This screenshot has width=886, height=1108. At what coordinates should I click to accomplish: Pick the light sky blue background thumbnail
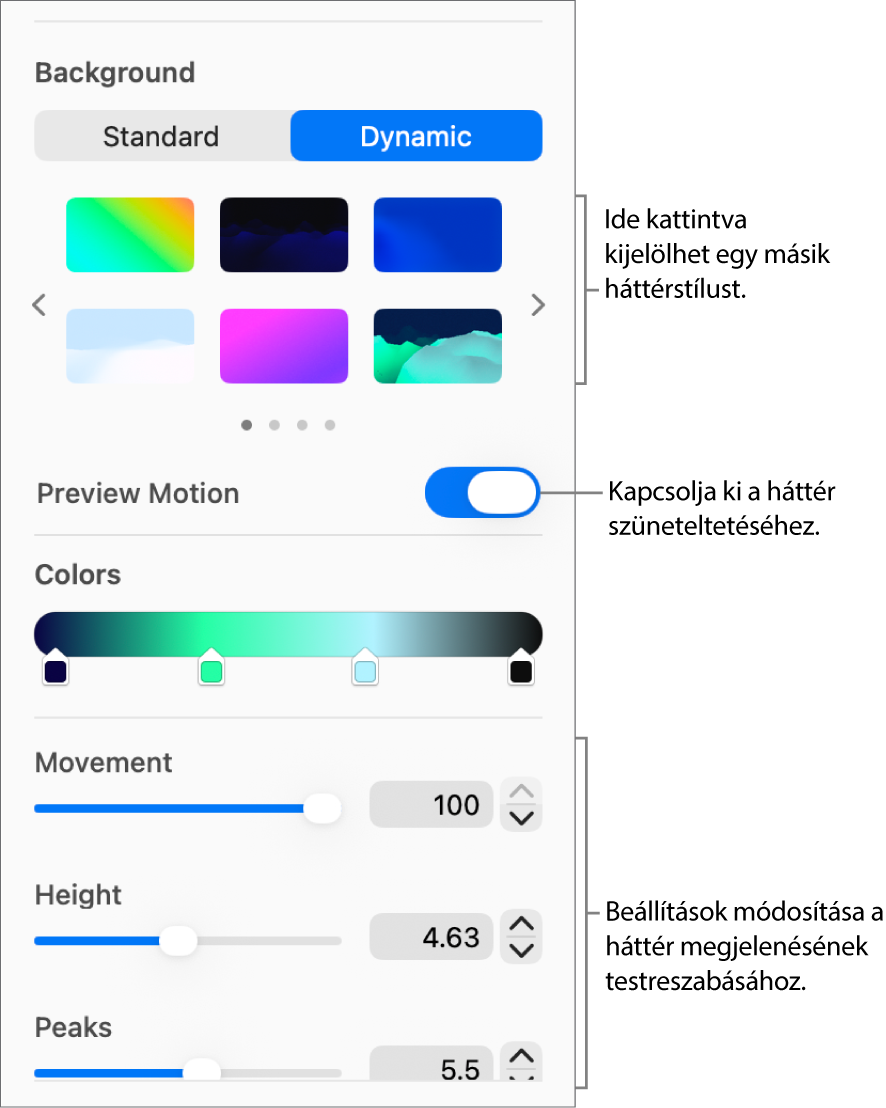coord(130,346)
